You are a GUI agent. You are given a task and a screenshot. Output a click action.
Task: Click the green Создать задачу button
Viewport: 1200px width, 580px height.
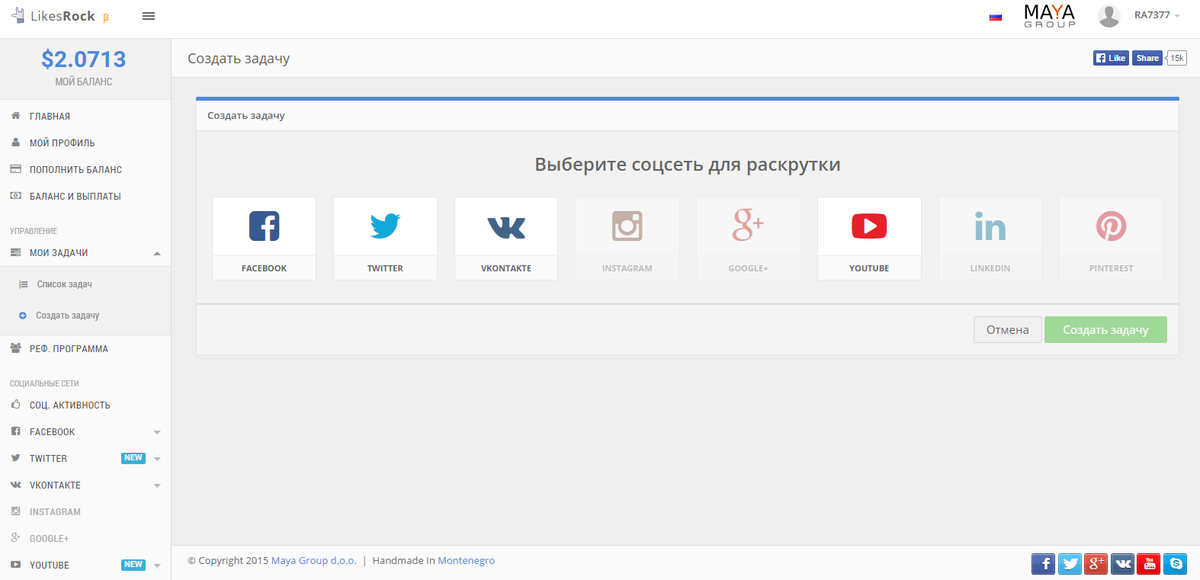1105,330
